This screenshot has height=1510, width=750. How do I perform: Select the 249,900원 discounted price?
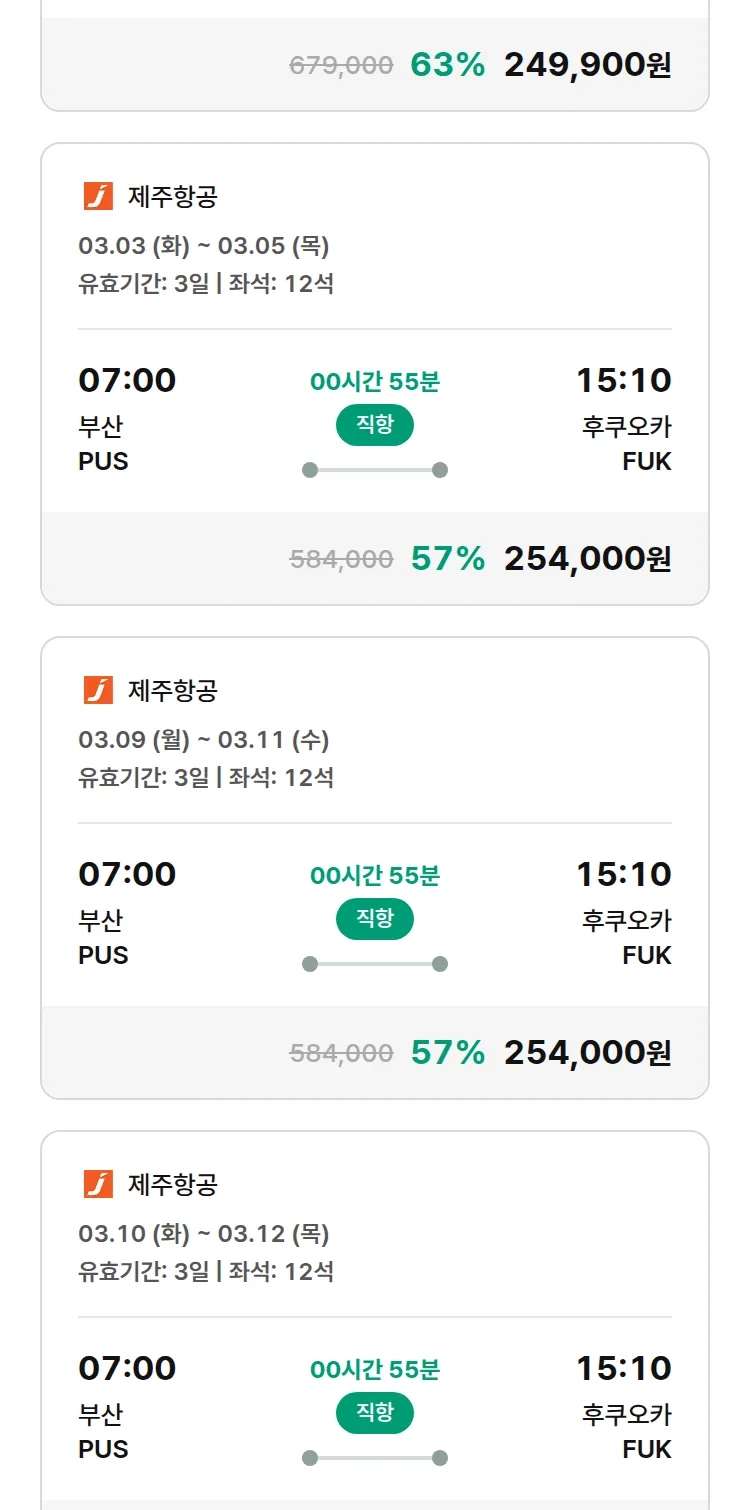pyautogui.click(x=587, y=65)
